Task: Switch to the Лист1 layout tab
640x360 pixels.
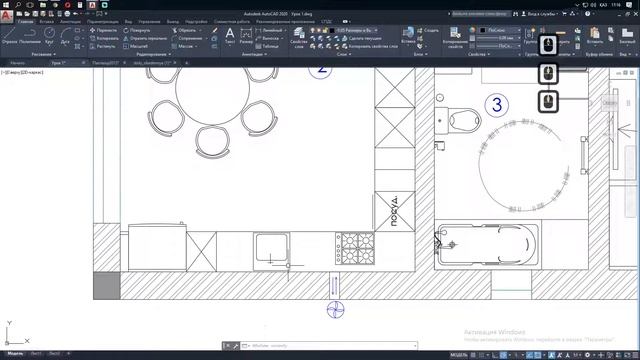Action: coord(36,354)
